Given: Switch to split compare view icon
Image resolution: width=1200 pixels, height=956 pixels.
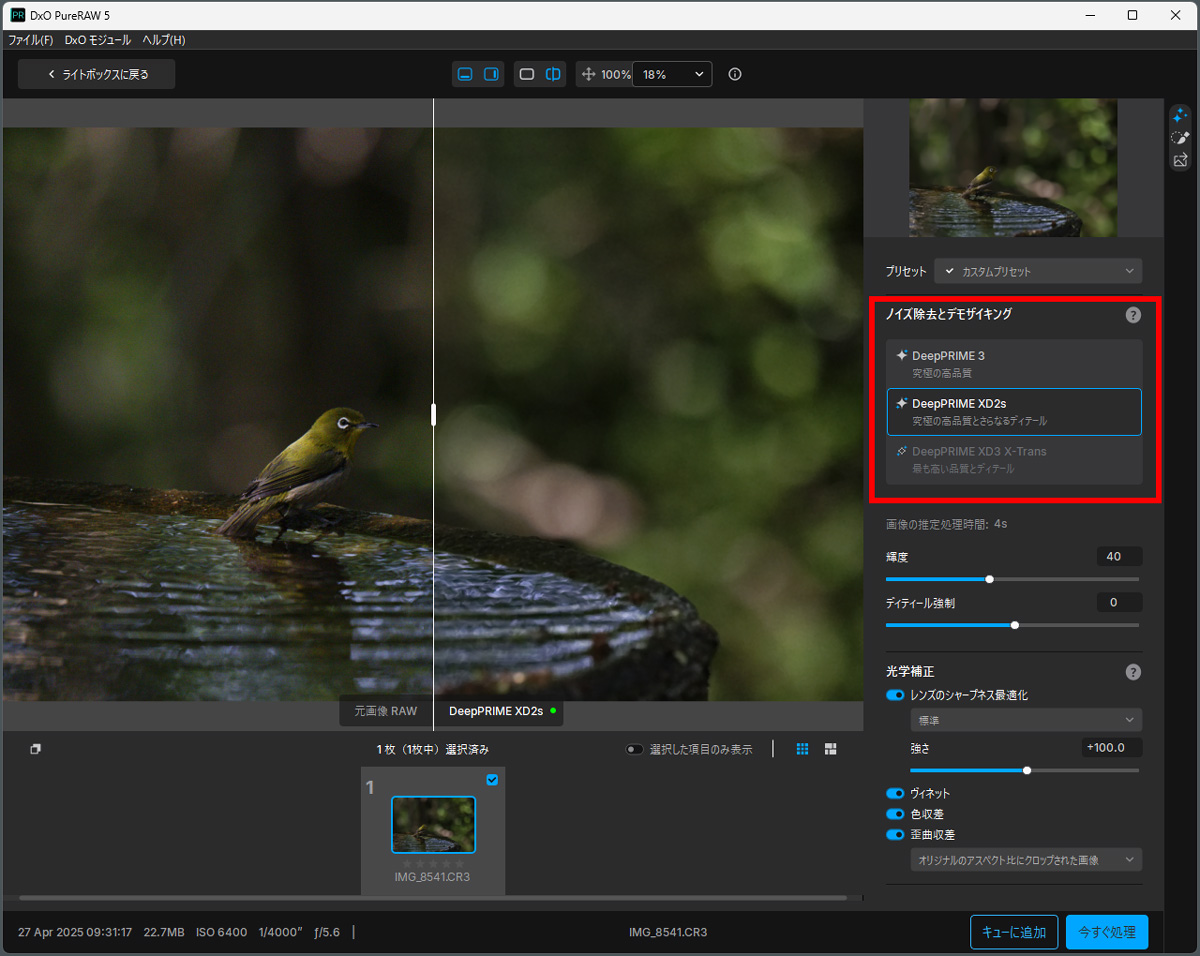Looking at the screenshot, I should 553,74.
